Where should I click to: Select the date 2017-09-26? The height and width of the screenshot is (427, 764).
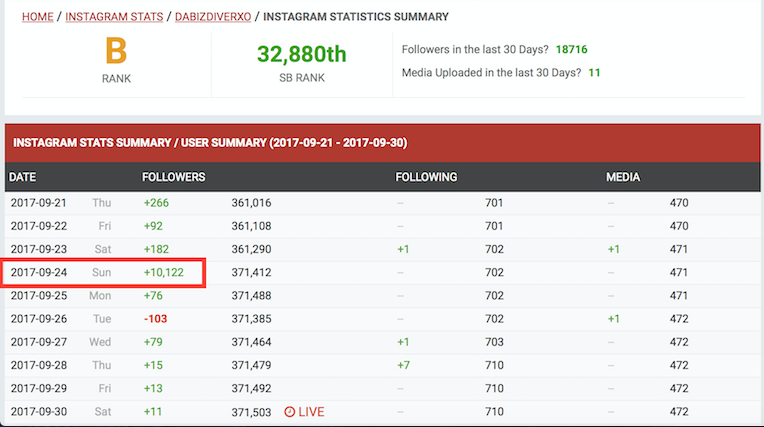pos(38,319)
